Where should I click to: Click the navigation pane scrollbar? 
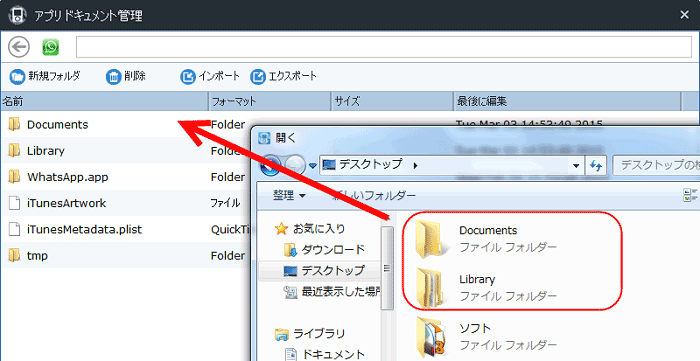click(x=387, y=268)
